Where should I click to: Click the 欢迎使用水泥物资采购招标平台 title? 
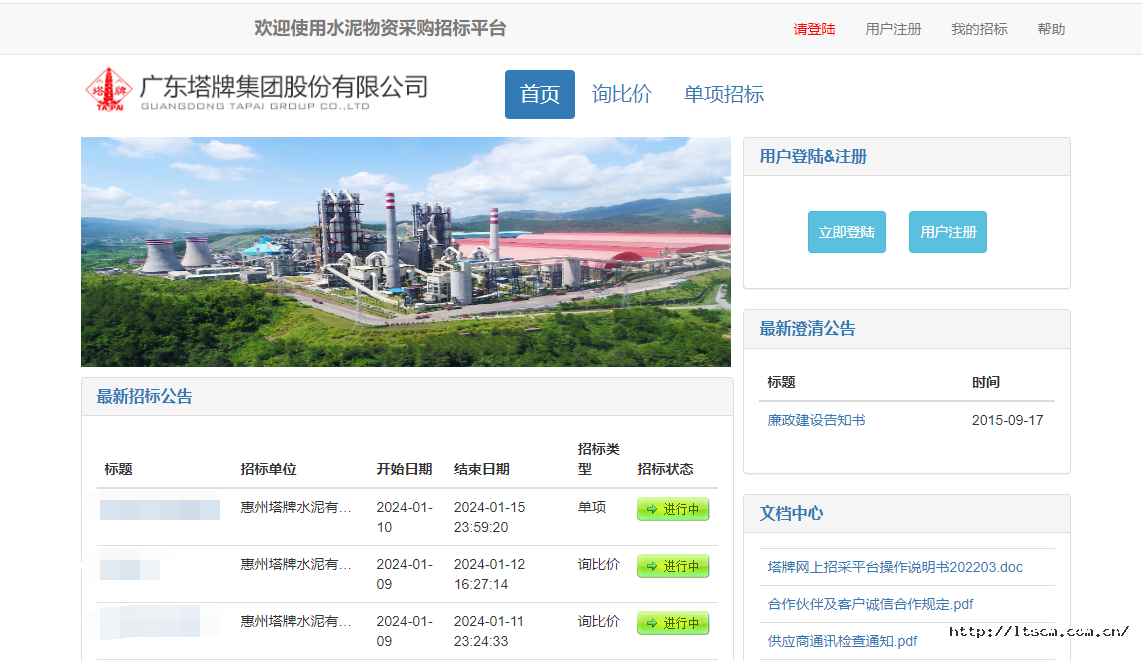pos(379,28)
